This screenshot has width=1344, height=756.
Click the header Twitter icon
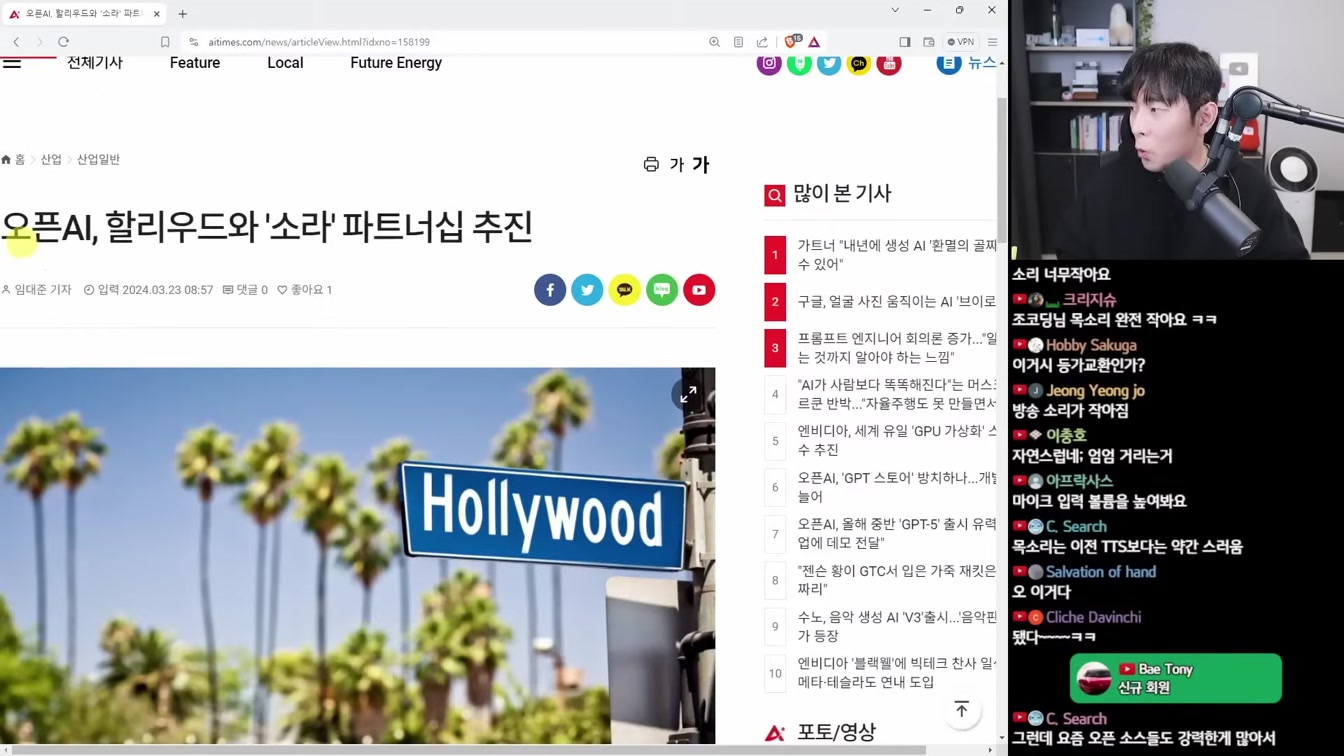829,63
